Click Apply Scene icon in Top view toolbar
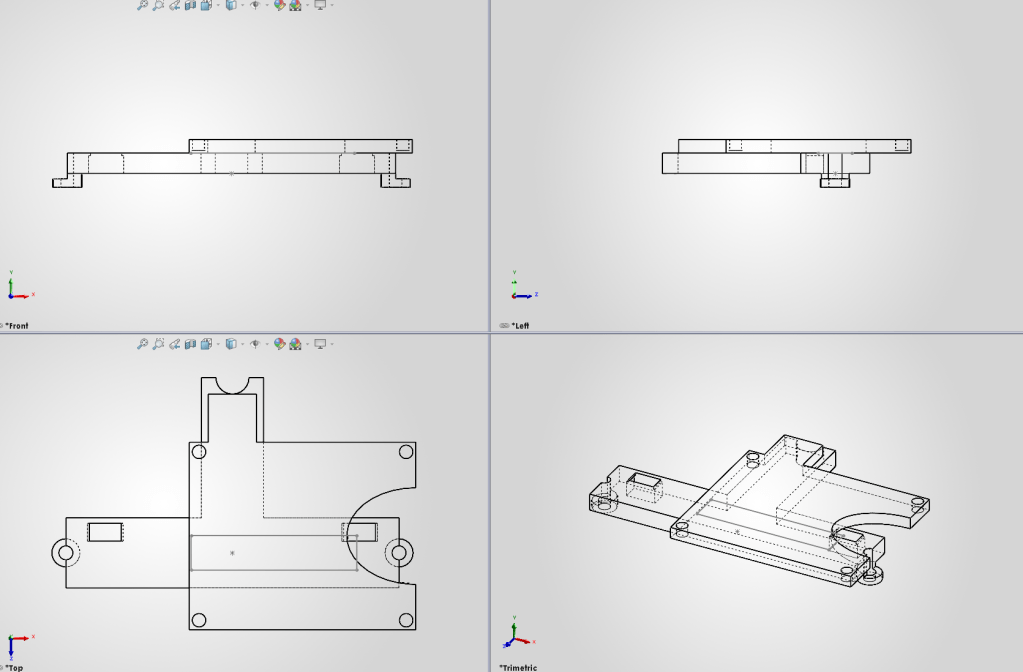The height and width of the screenshot is (672, 1023). click(x=295, y=344)
